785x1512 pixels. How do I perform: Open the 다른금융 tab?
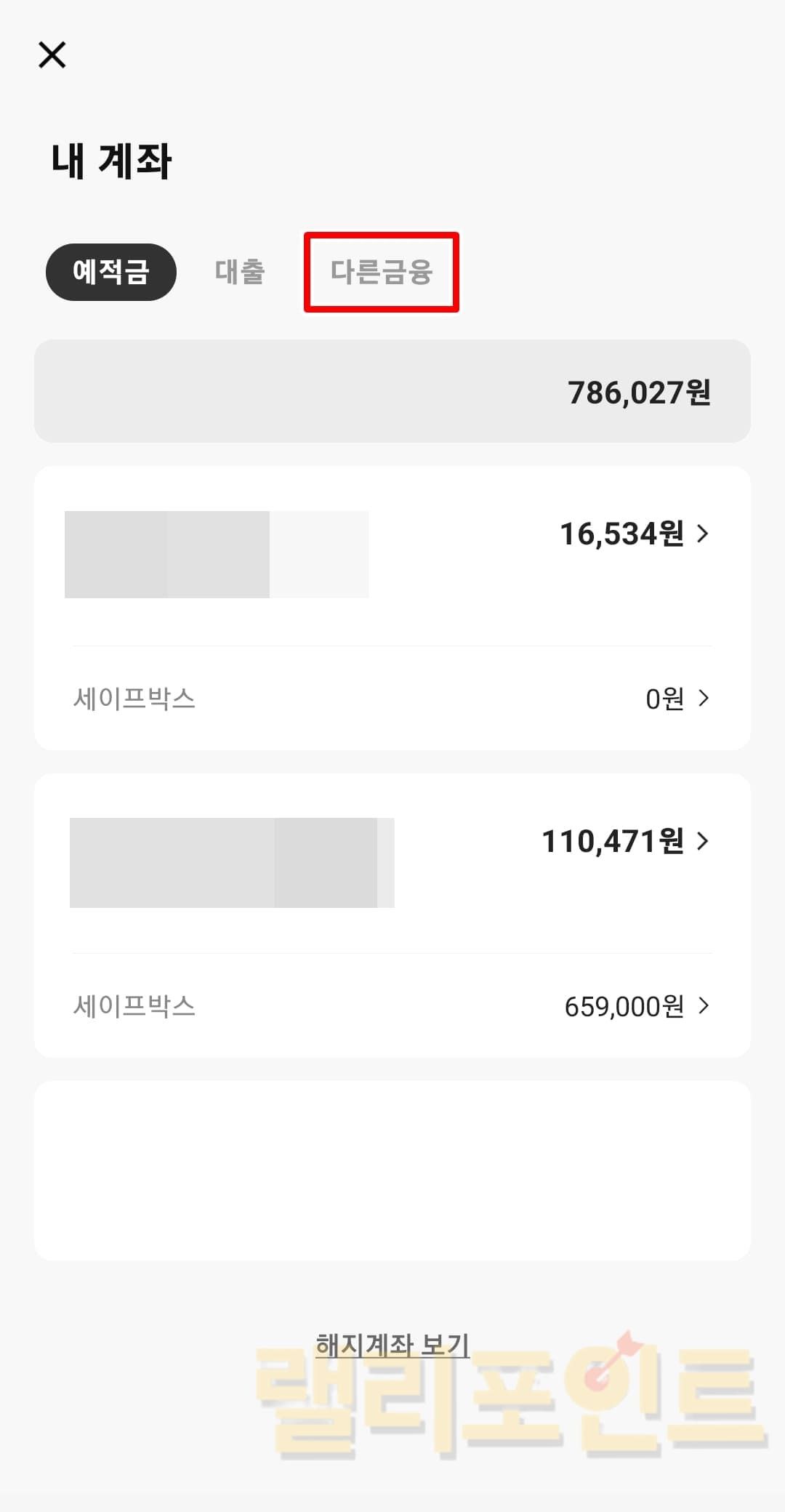pyautogui.click(x=382, y=272)
